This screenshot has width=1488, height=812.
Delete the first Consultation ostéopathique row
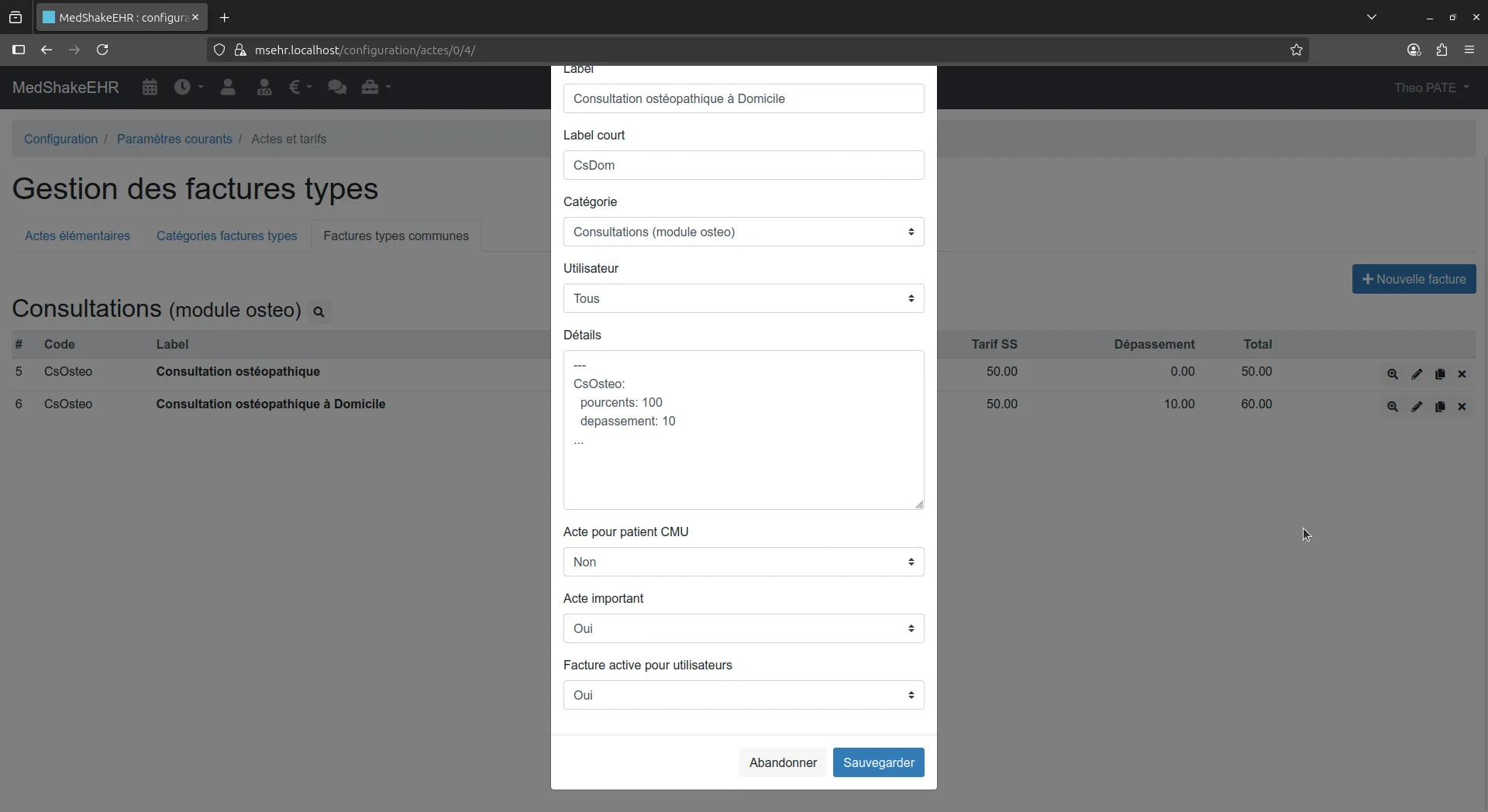pyautogui.click(x=1462, y=374)
